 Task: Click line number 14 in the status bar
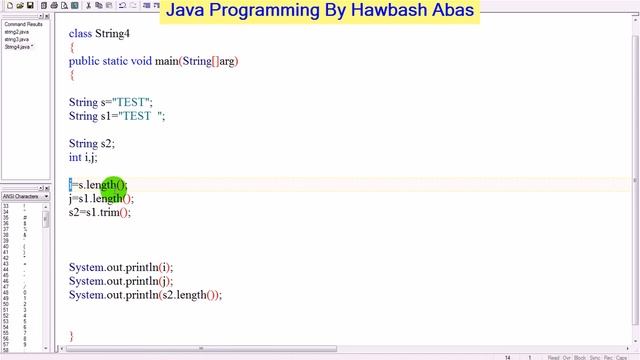click(x=507, y=358)
